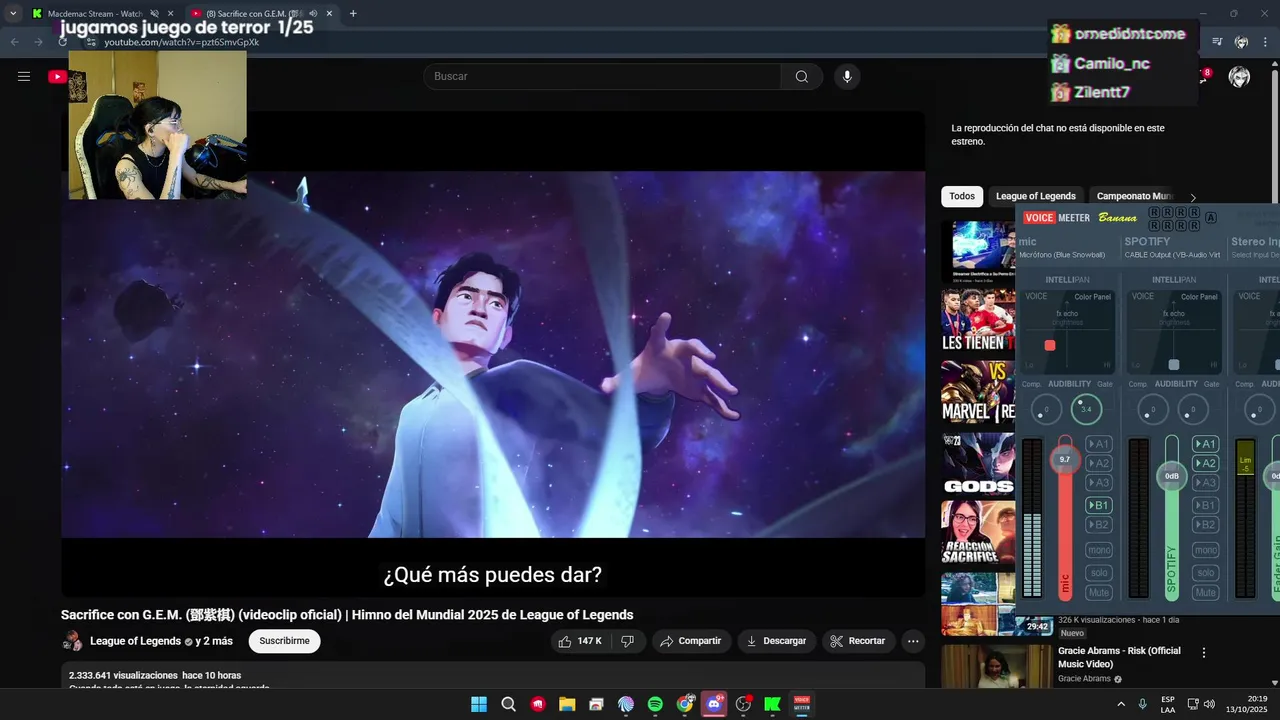Screen dimensions: 1280x720
Task: Toggle B1 output on mic strip
Action: (1098, 505)
